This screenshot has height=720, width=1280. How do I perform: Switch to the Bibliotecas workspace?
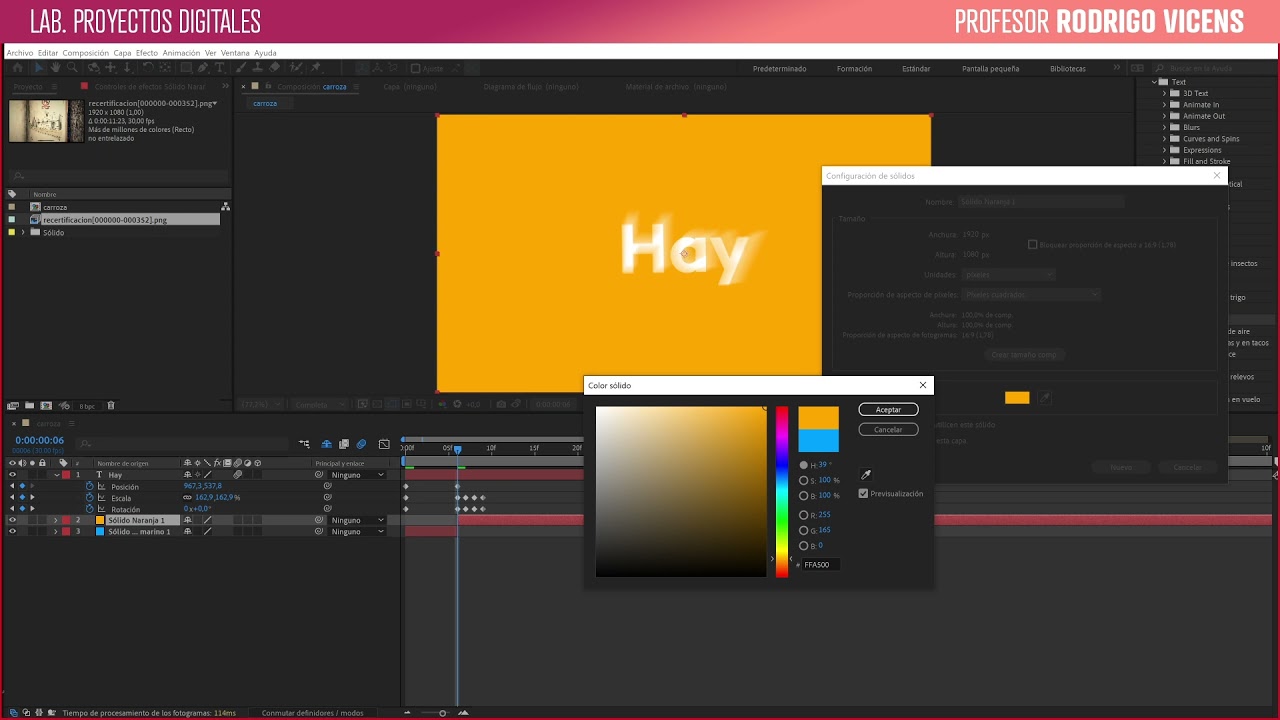click(x=1068, y=69)
